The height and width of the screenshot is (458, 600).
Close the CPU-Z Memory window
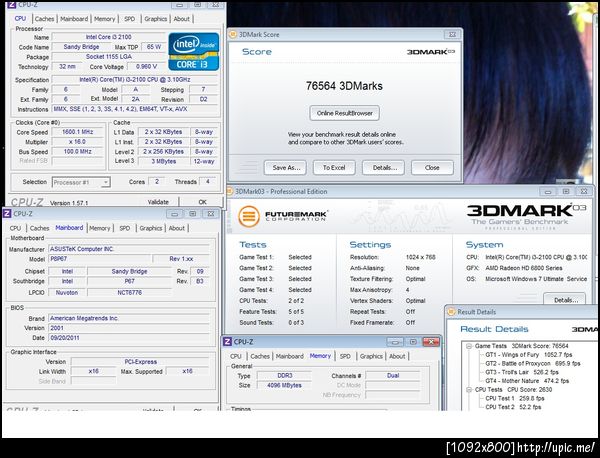click(431, 342)
